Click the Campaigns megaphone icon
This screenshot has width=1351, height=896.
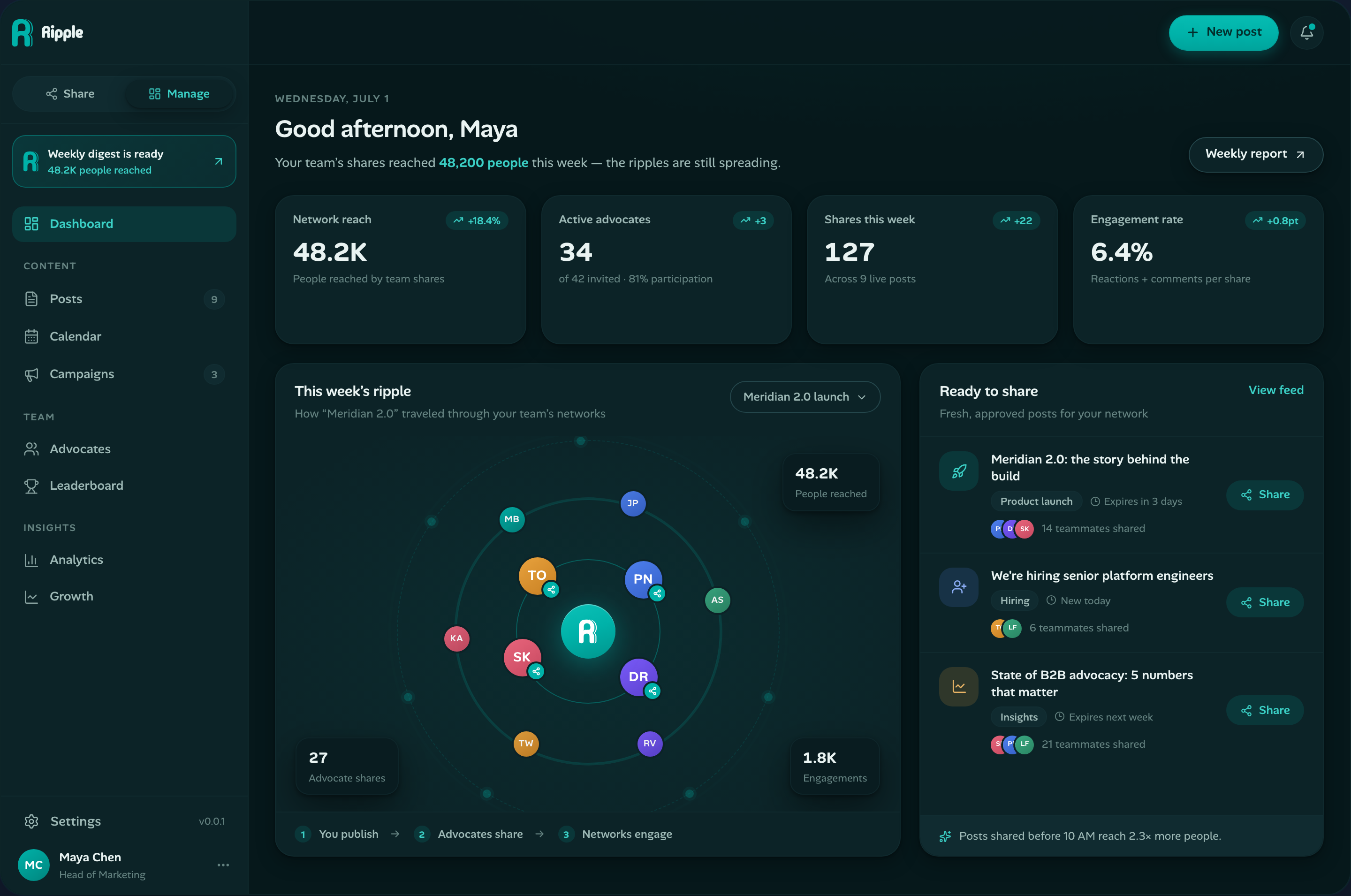pyautogui.click(x=31, y=374)
